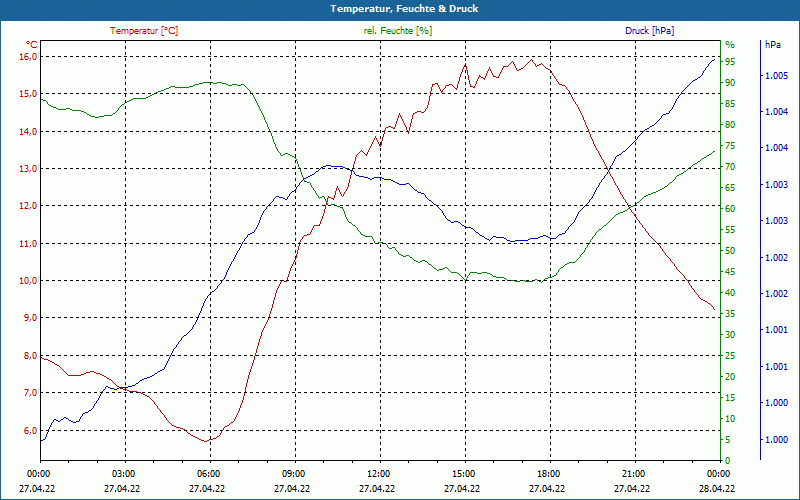Select the red 'Temperatur [°C]' legend label
Image resolution: width=800 pixels, height=500 pixels.
(144, 31)
